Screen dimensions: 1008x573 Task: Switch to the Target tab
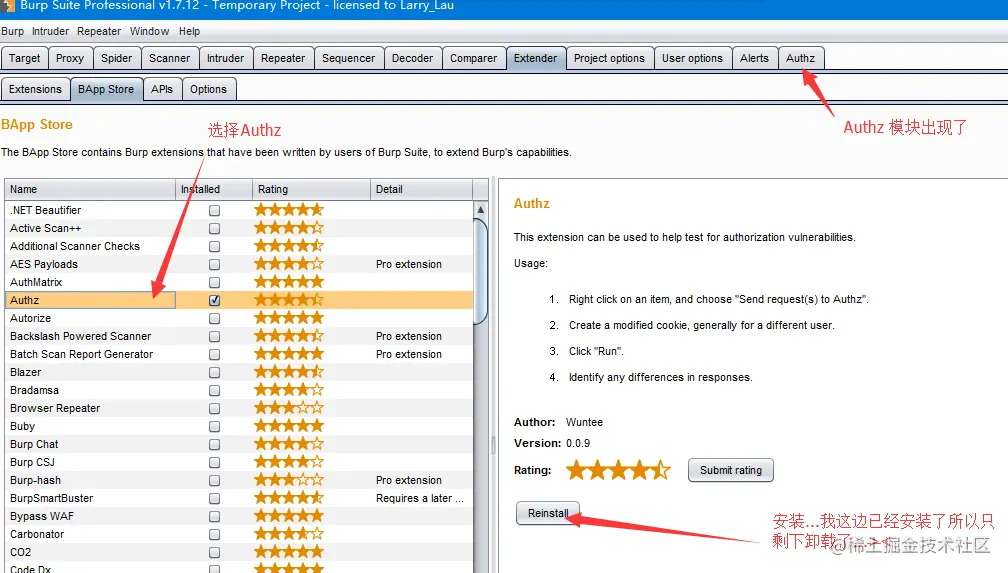(24, 58)
